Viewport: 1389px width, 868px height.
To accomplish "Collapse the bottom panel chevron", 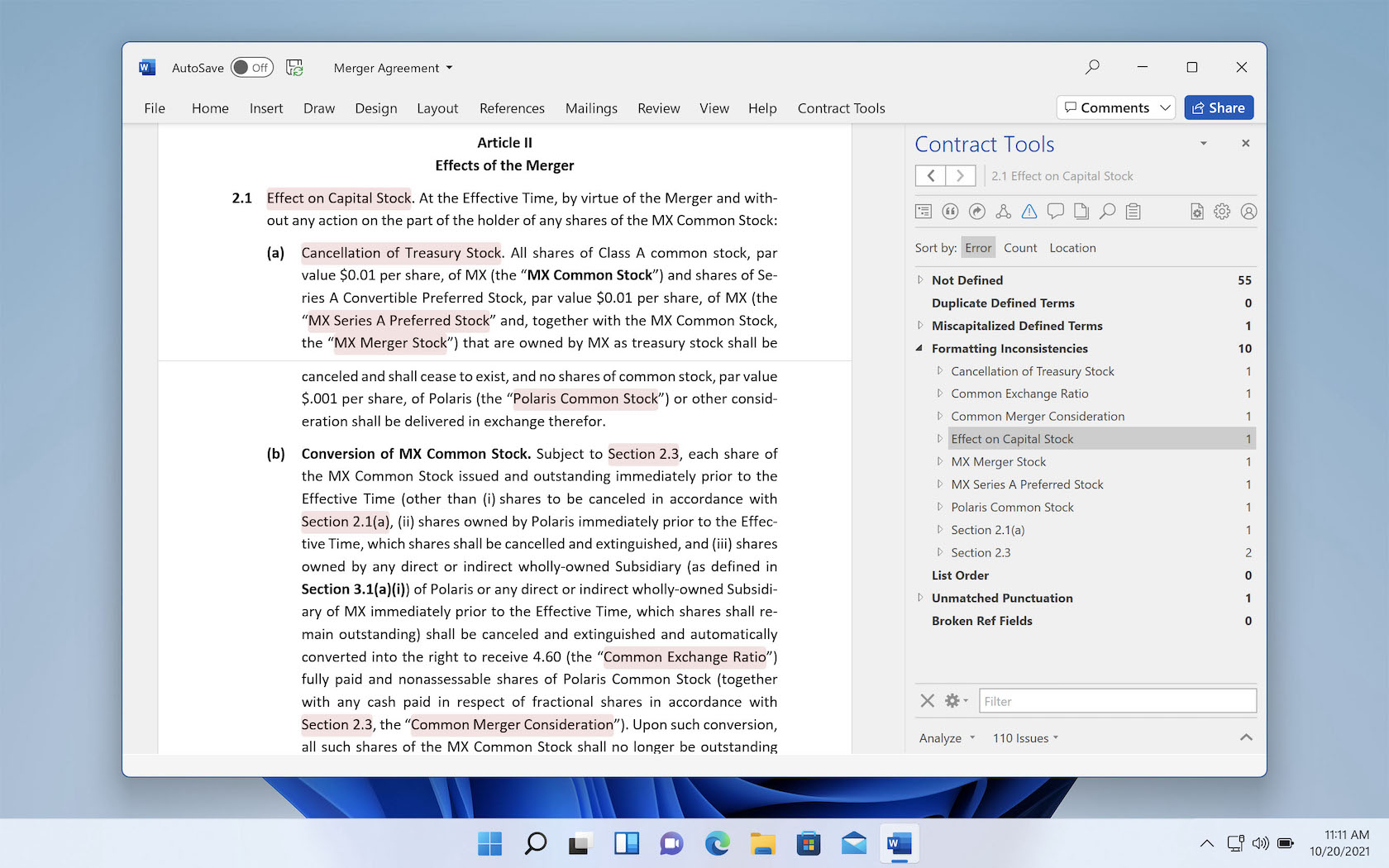I will (x=1246, y=737).
